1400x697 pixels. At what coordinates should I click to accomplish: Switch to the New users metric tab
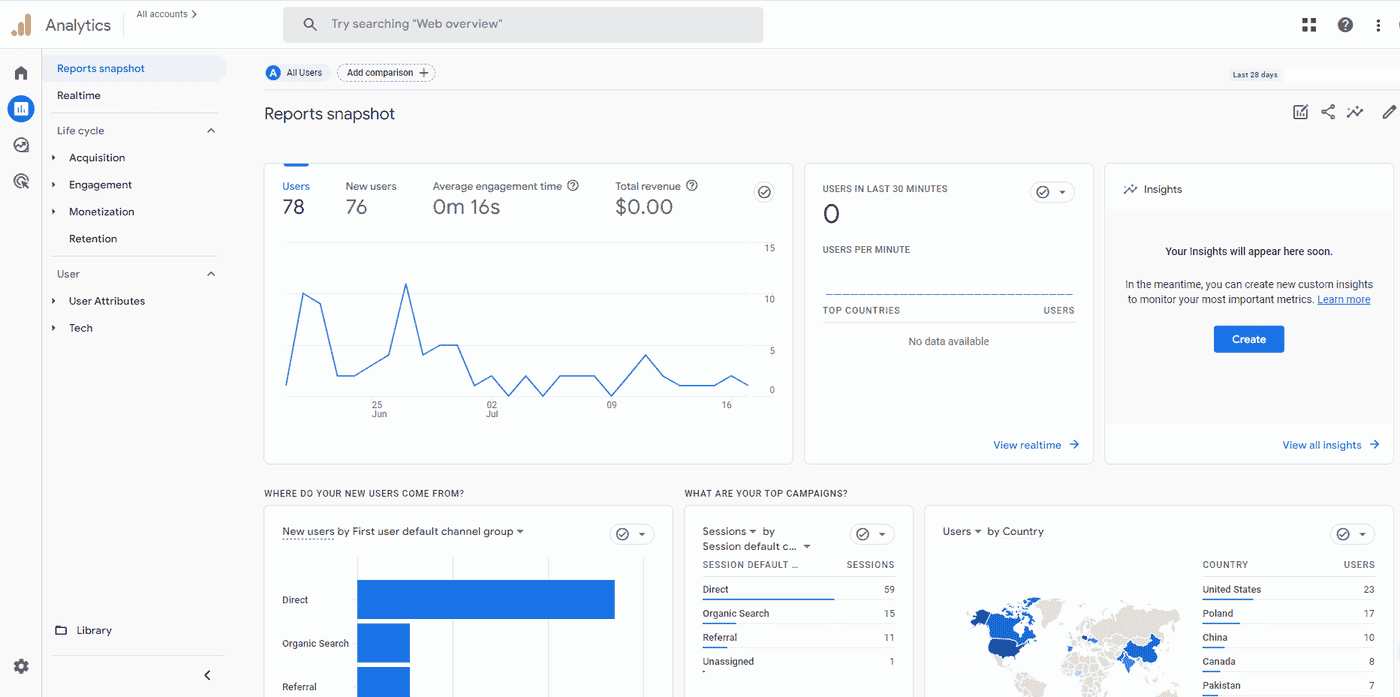click(x=371, y=198)
